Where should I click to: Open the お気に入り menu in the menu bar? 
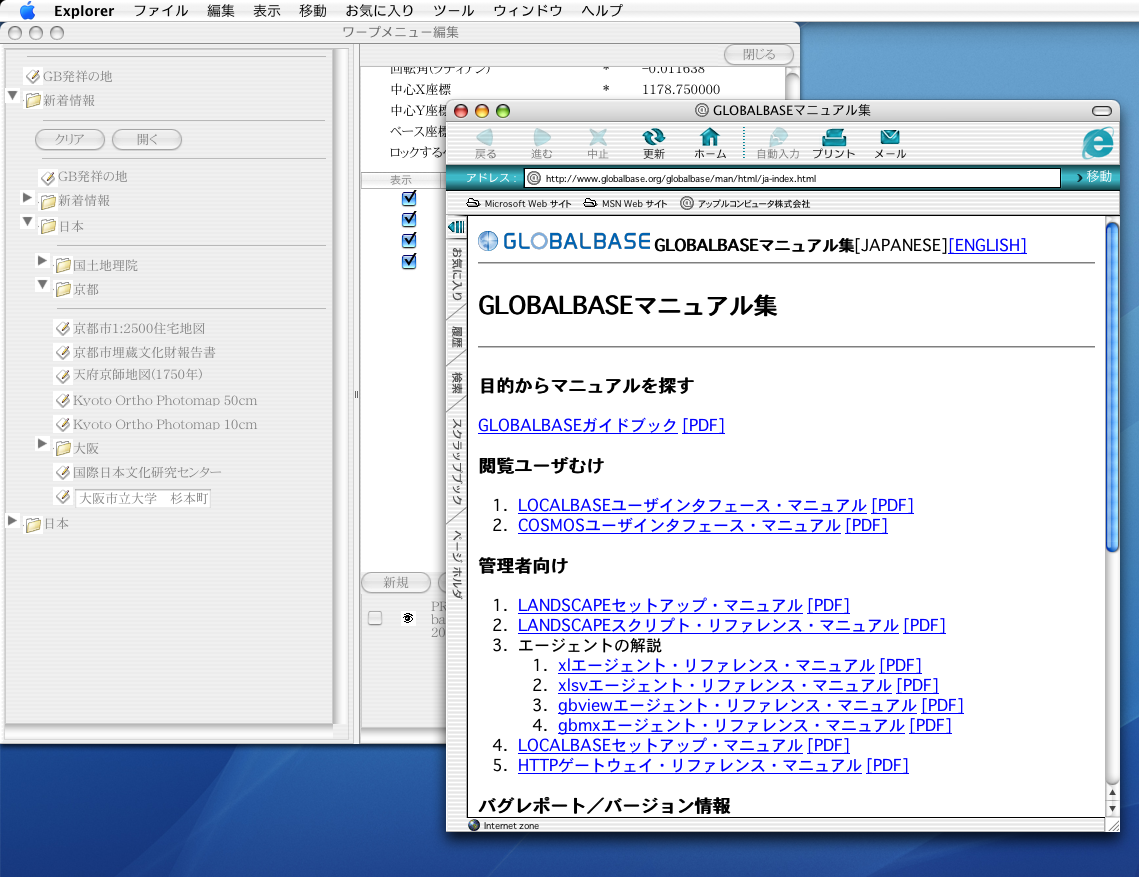pyautogui.click(x=380, y=10)
